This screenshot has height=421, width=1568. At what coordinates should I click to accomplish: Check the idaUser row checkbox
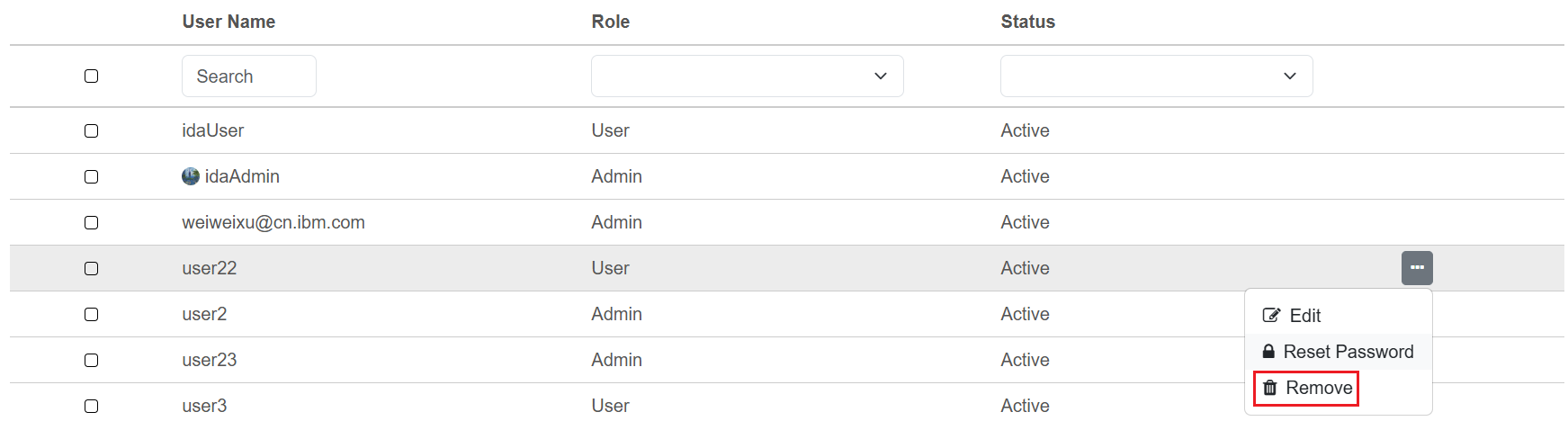point(91,131)
